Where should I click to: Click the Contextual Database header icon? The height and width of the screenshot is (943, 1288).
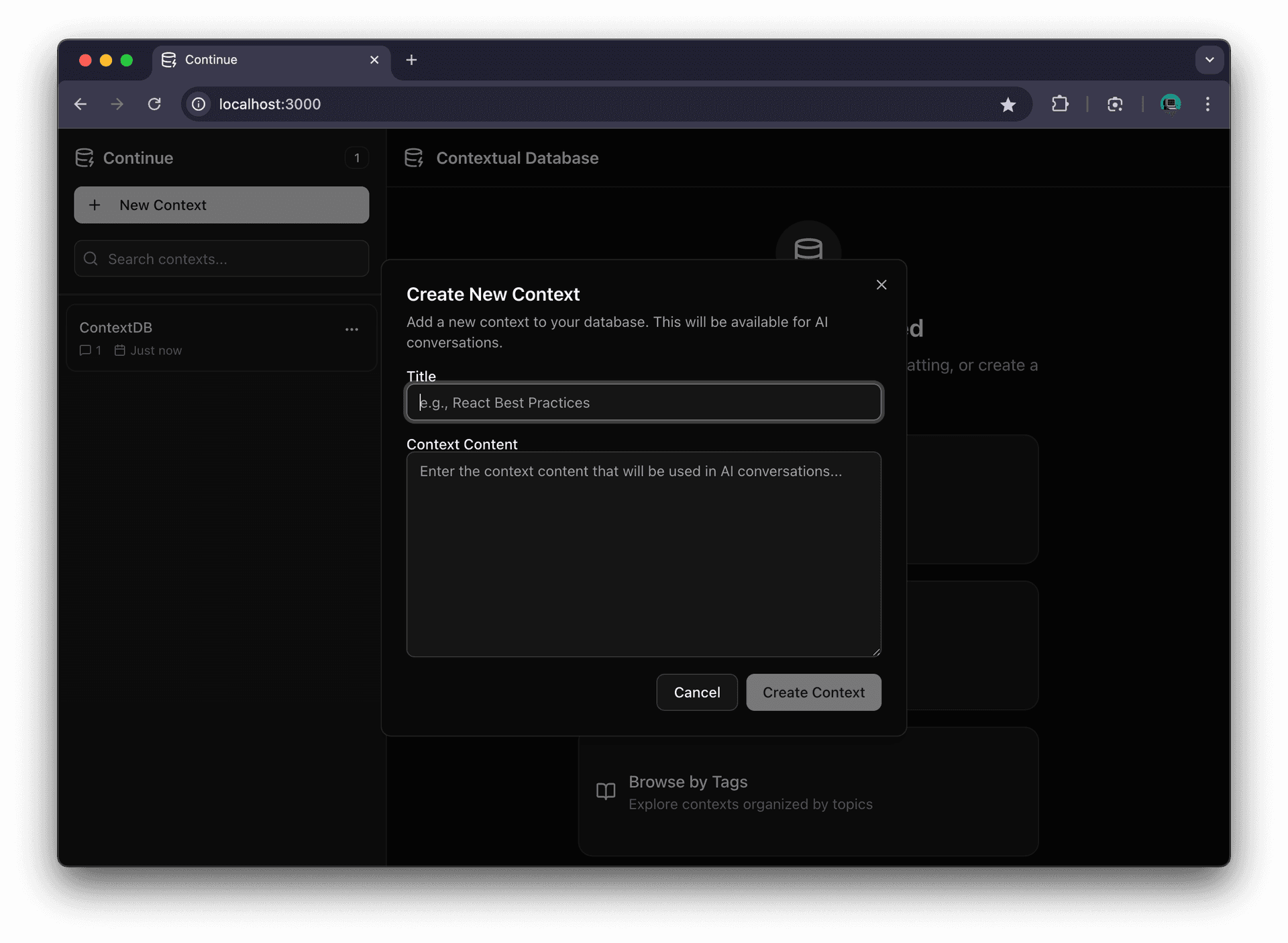pos(414,158)
